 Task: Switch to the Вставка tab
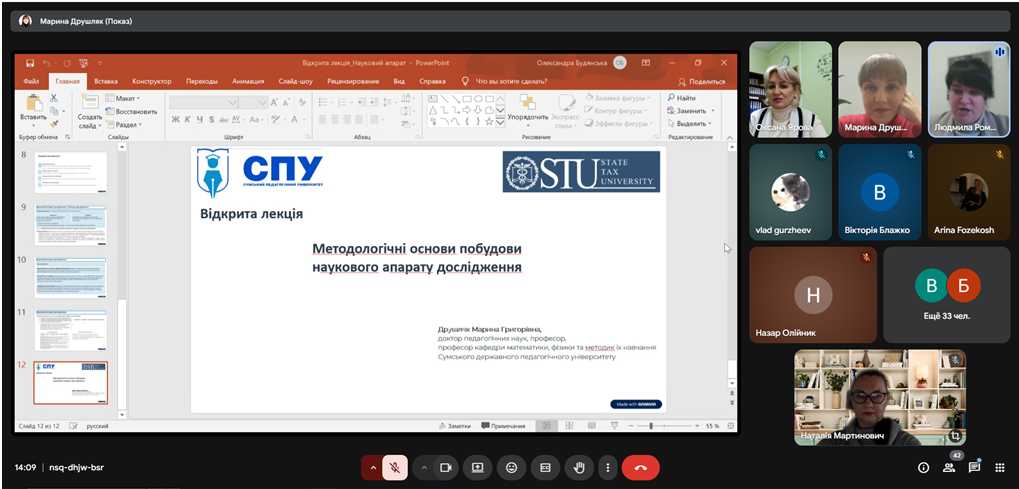[x=105, y=81]
